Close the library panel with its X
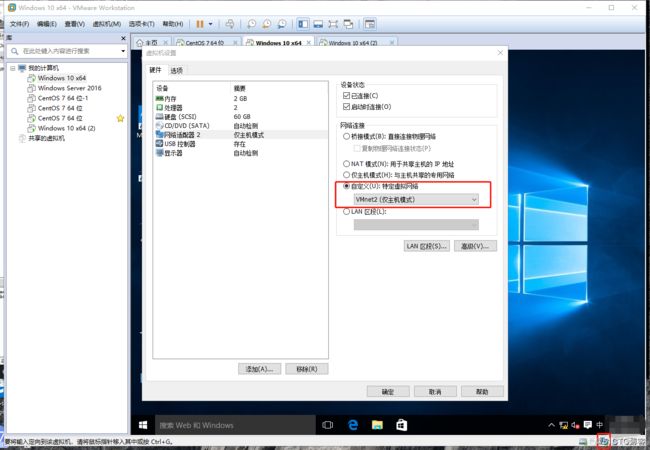 123,38
